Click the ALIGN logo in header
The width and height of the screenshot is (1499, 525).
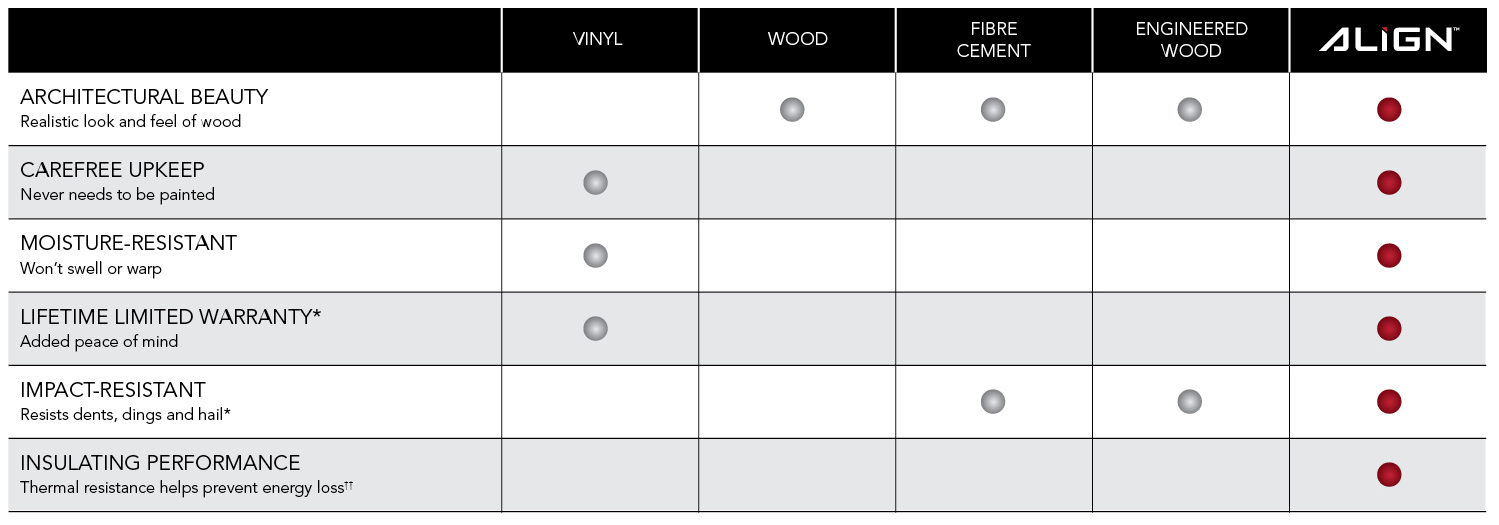point(1388,40)
